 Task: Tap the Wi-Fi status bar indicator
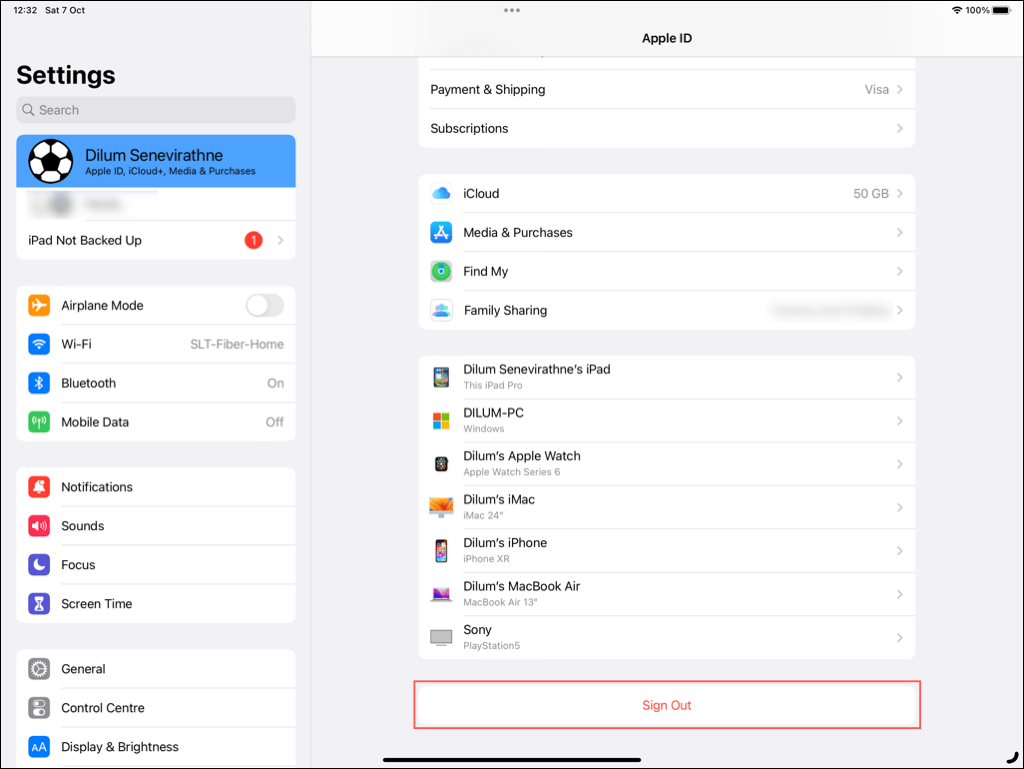tap(957, 10)
